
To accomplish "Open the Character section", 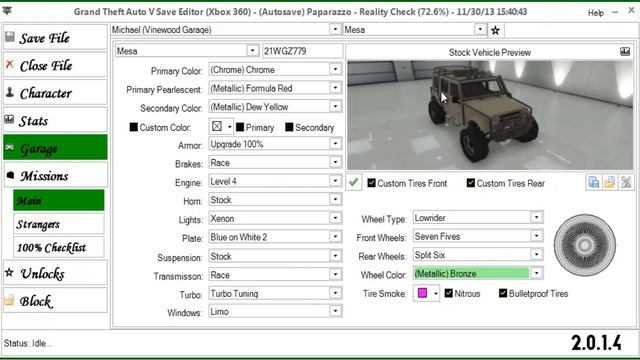I will [55, 93].
